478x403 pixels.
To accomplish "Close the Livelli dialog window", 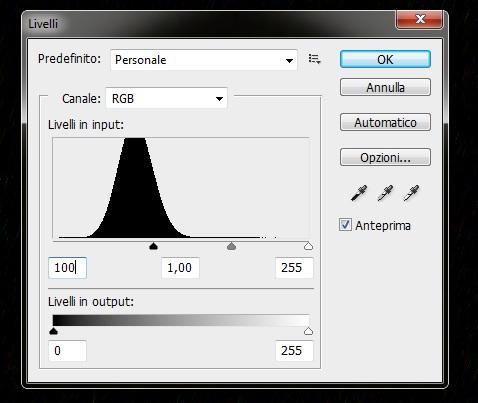I will (x=420, y=19).
